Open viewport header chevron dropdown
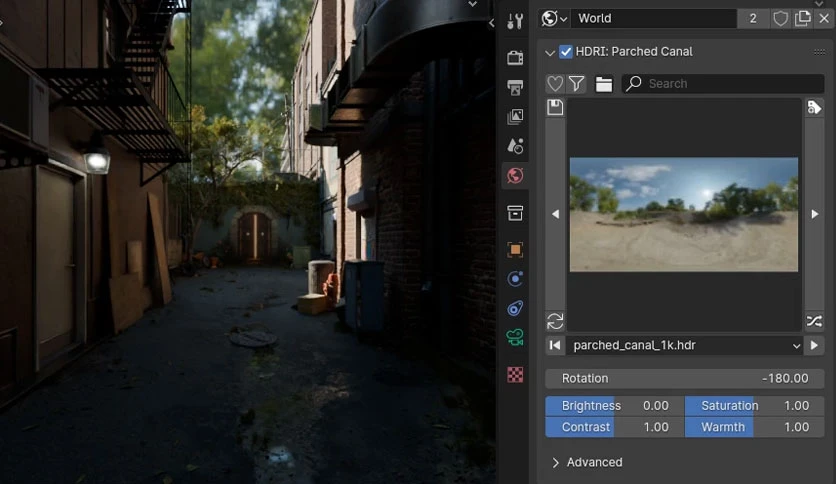The height and width of the screenshot is (484, 836). 472,4
